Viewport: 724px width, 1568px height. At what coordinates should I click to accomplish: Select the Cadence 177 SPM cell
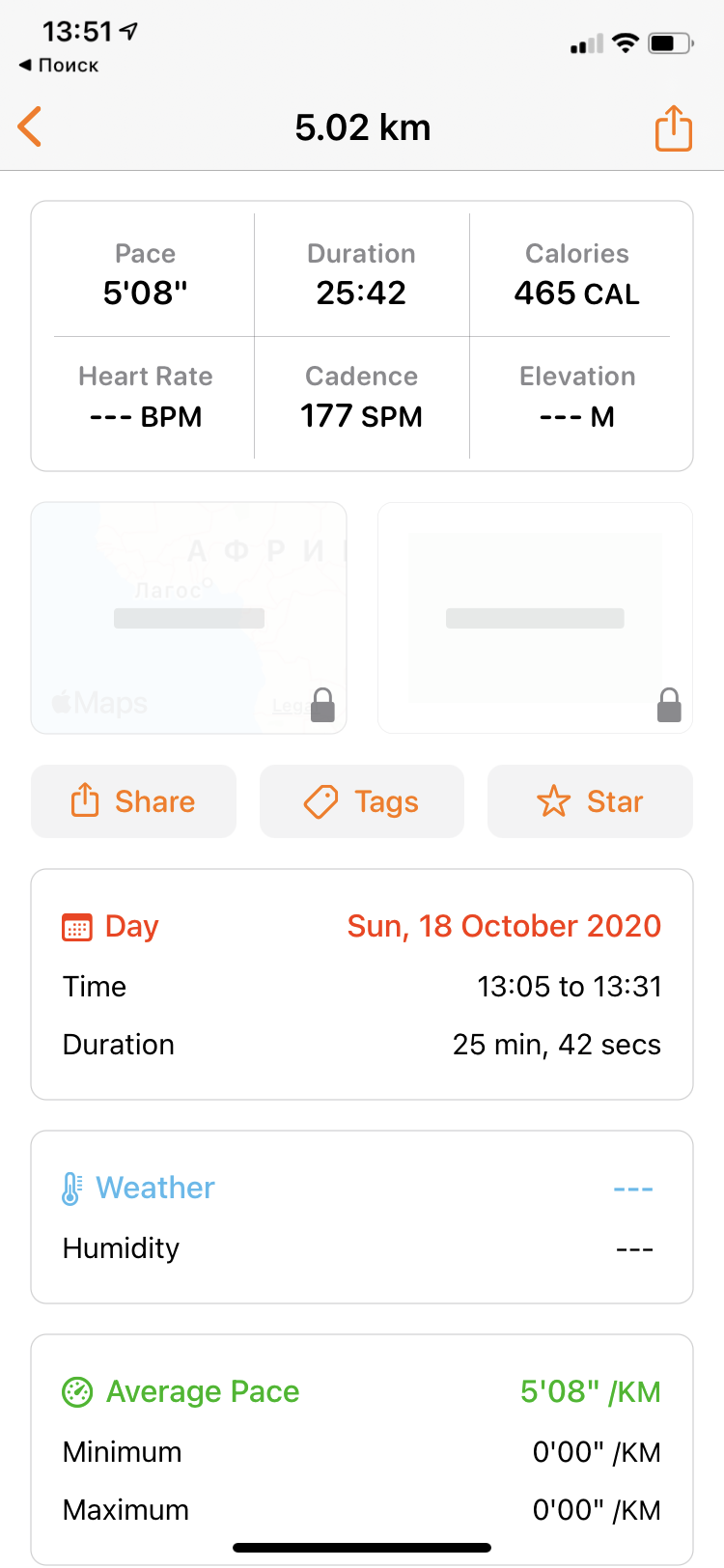(x=362, y=398)
